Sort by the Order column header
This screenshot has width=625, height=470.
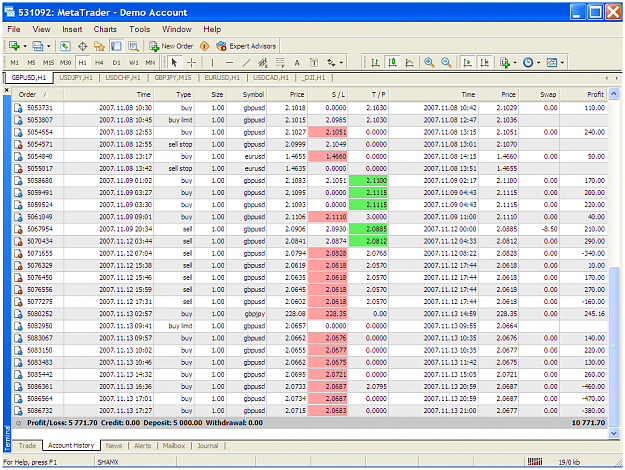click(x=37, y=94)
